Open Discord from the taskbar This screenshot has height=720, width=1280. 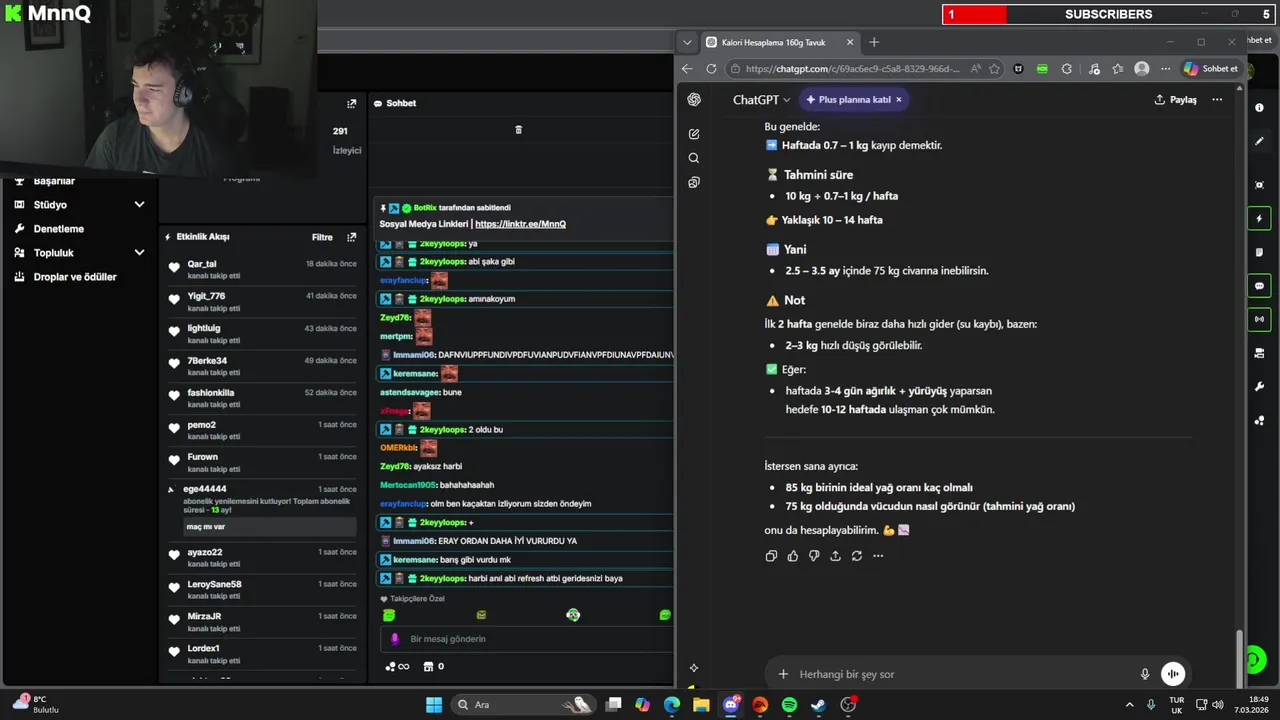coord(731,705)
